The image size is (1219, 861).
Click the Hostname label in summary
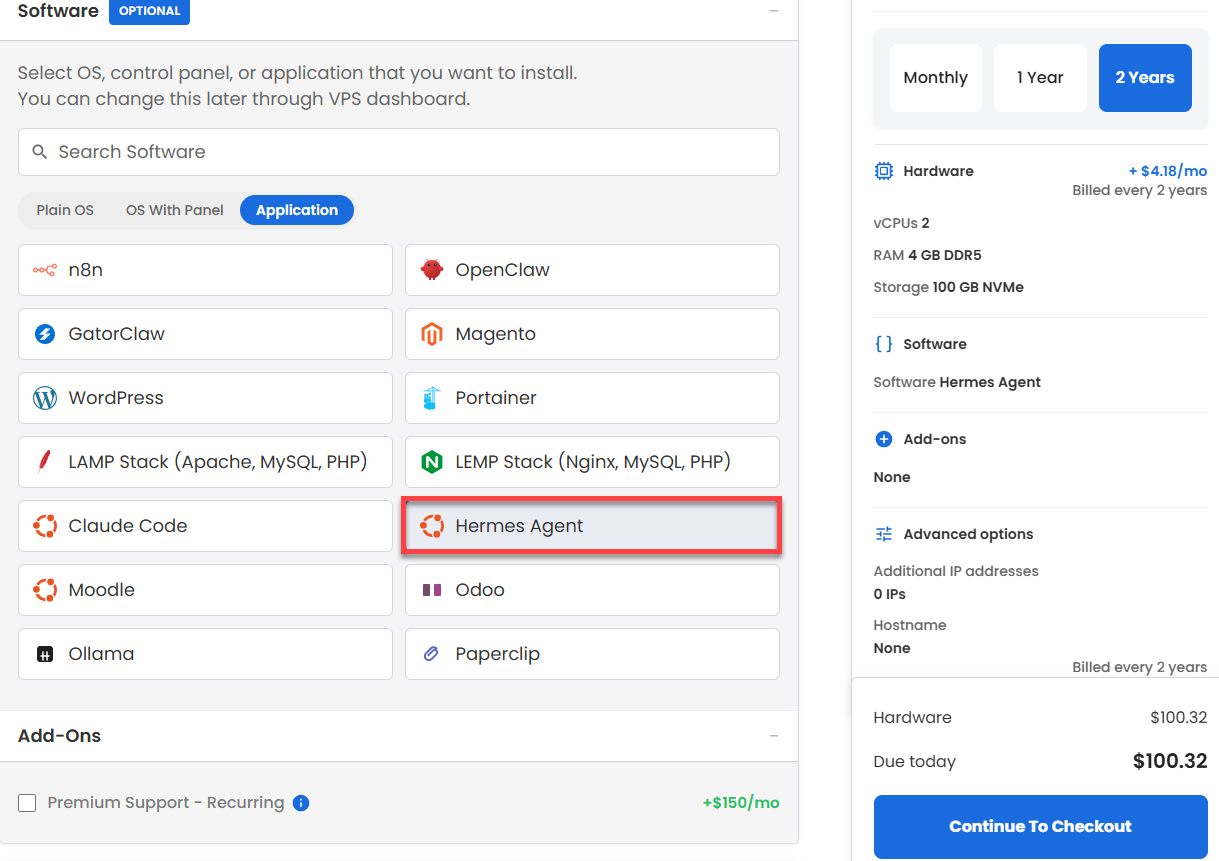click(x=910, y=625)
